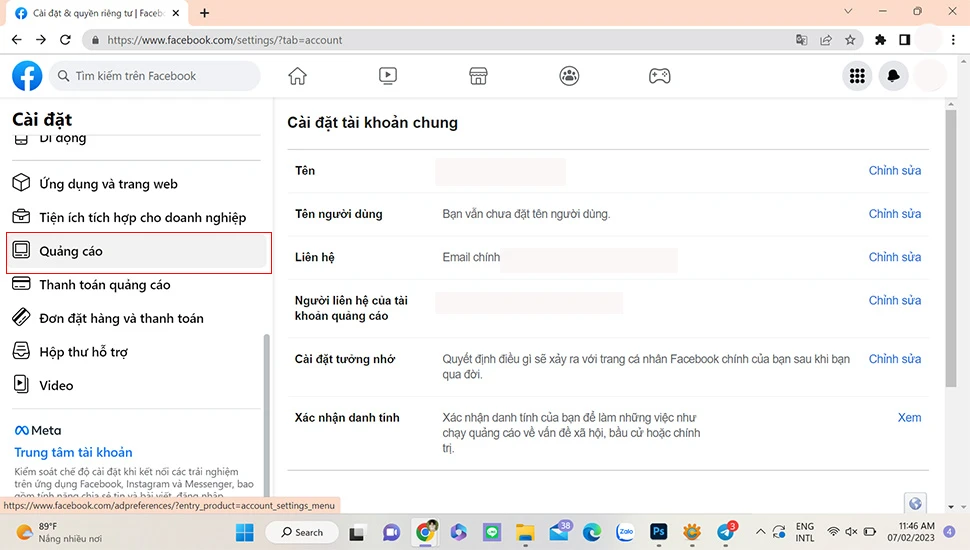Bookmark this page with star icon

pyautogui.click(x=850, y=40)
